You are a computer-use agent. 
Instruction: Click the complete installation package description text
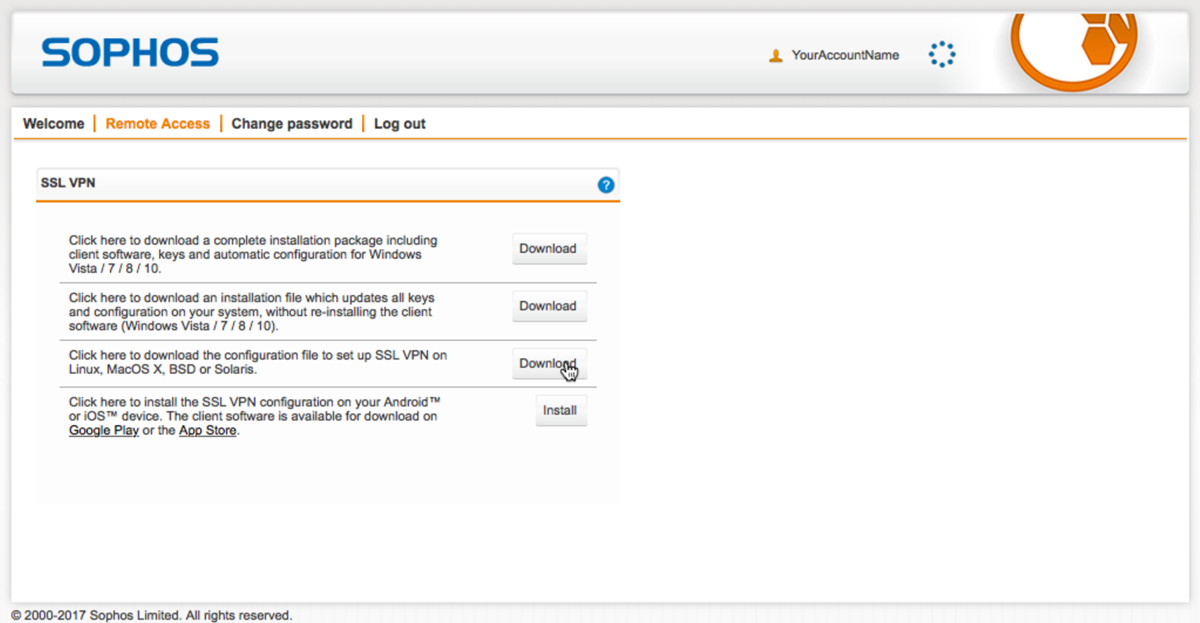(x=253, y=255)
